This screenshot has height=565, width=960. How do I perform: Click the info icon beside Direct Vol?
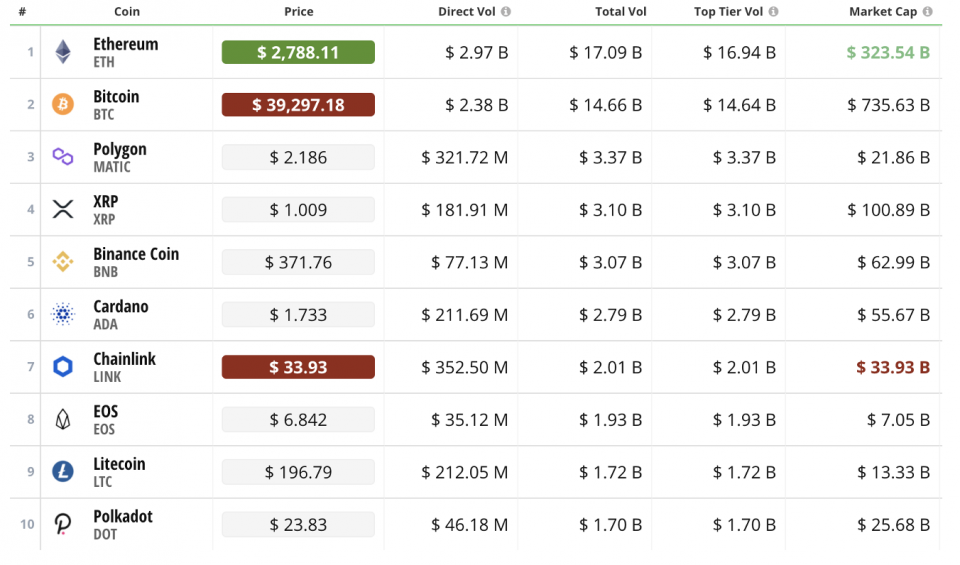506,12
